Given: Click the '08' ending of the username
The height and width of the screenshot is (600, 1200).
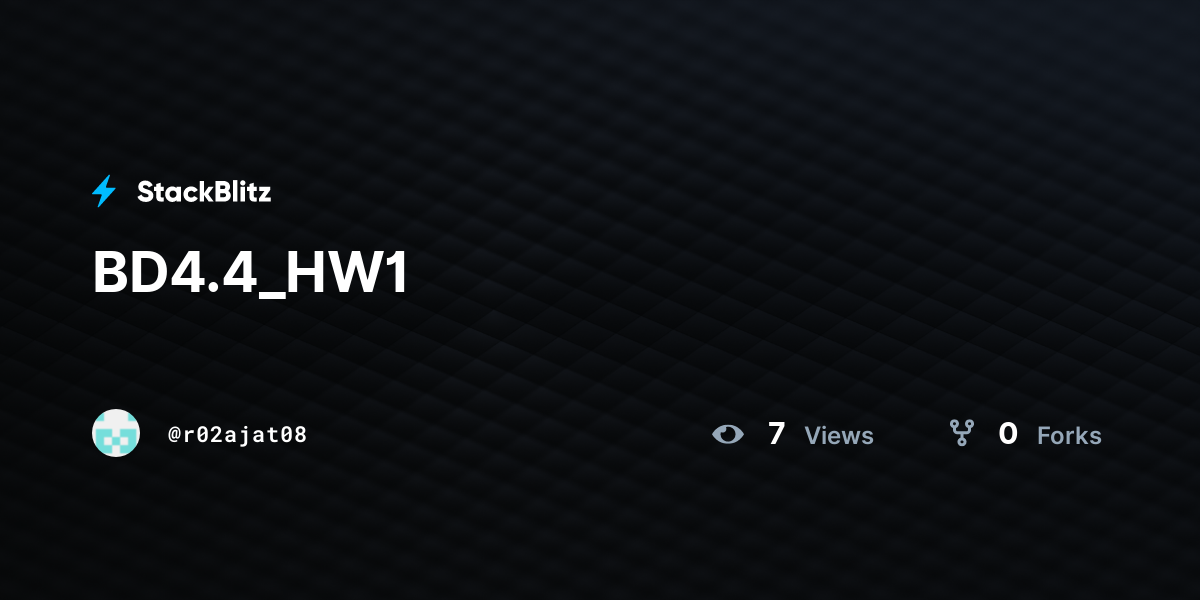Looking at the screenshot, I should [295, 435].
